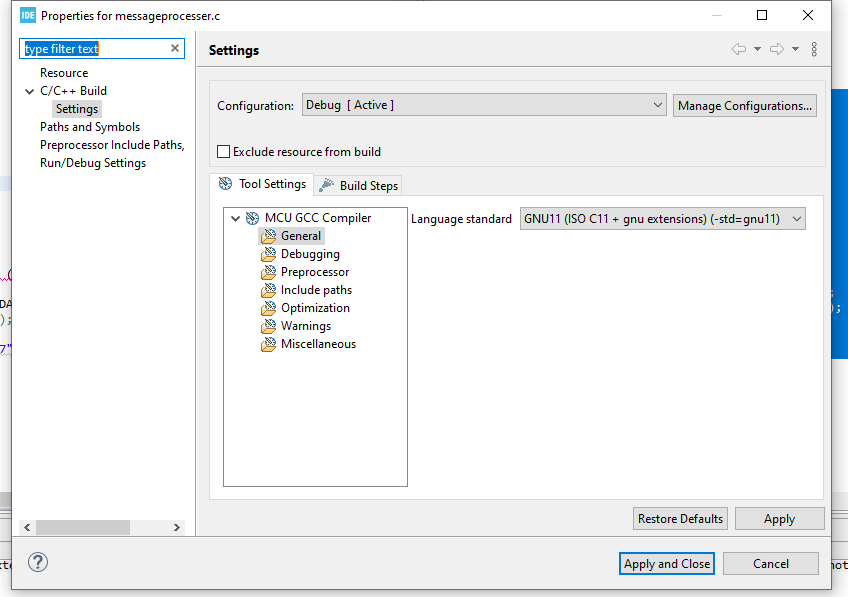The image size is (848, 597).
Task: Click the Include paths folder icon
Action: click(268, 290)
